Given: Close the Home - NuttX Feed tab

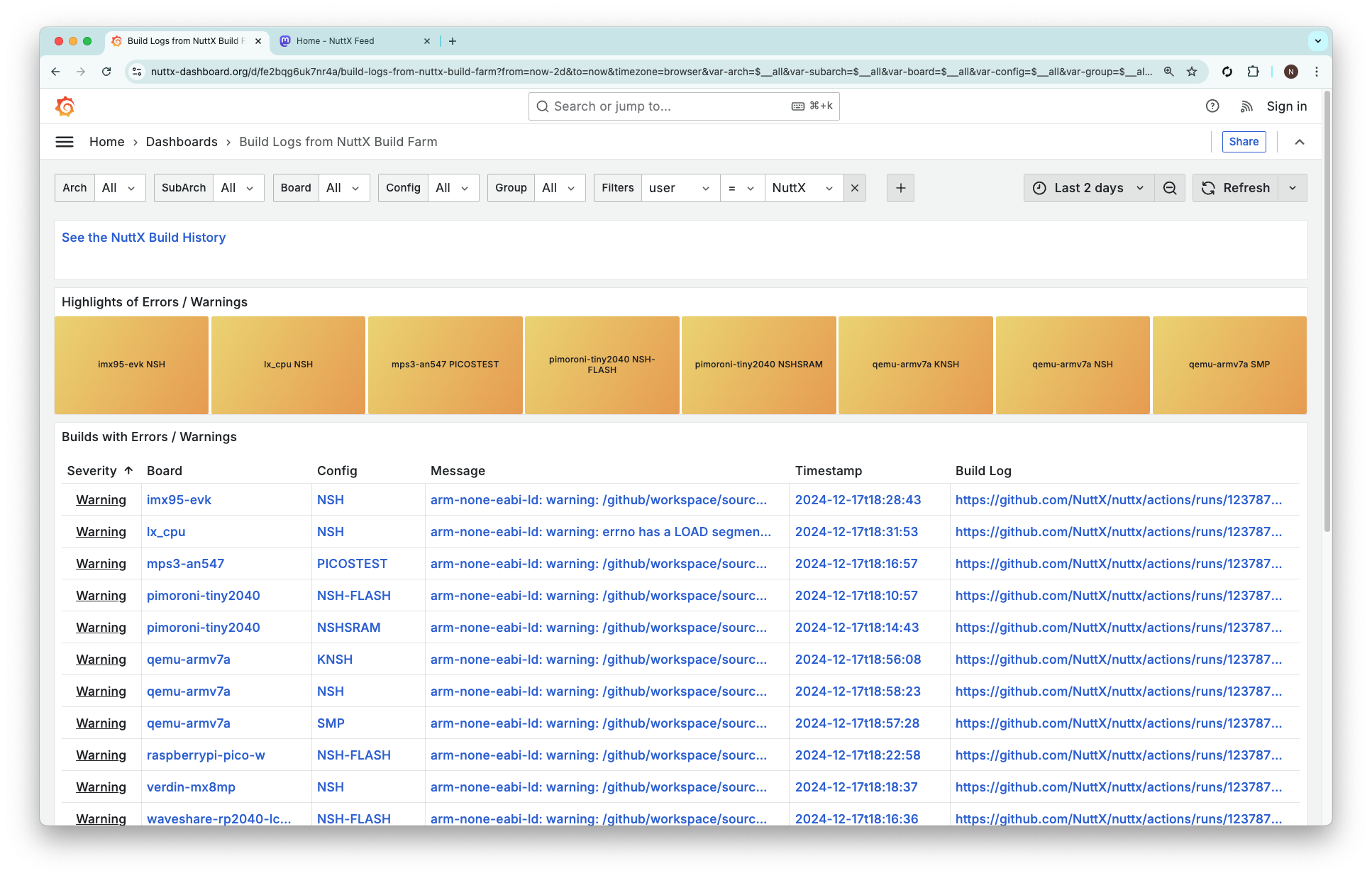Looking at the screenshot, I should point(427,41).
